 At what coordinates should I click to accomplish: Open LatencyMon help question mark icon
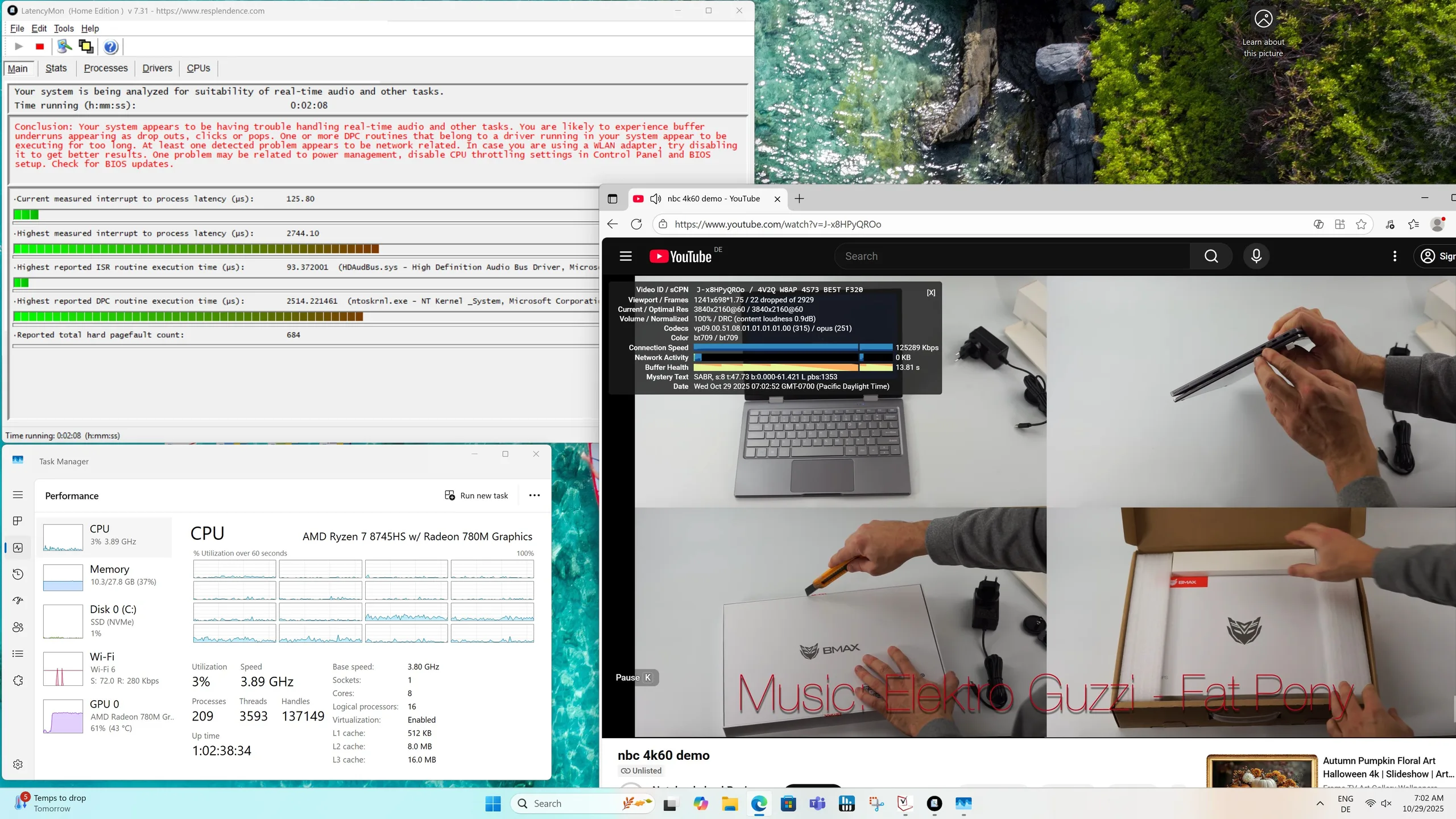click(x=111, y=47)
